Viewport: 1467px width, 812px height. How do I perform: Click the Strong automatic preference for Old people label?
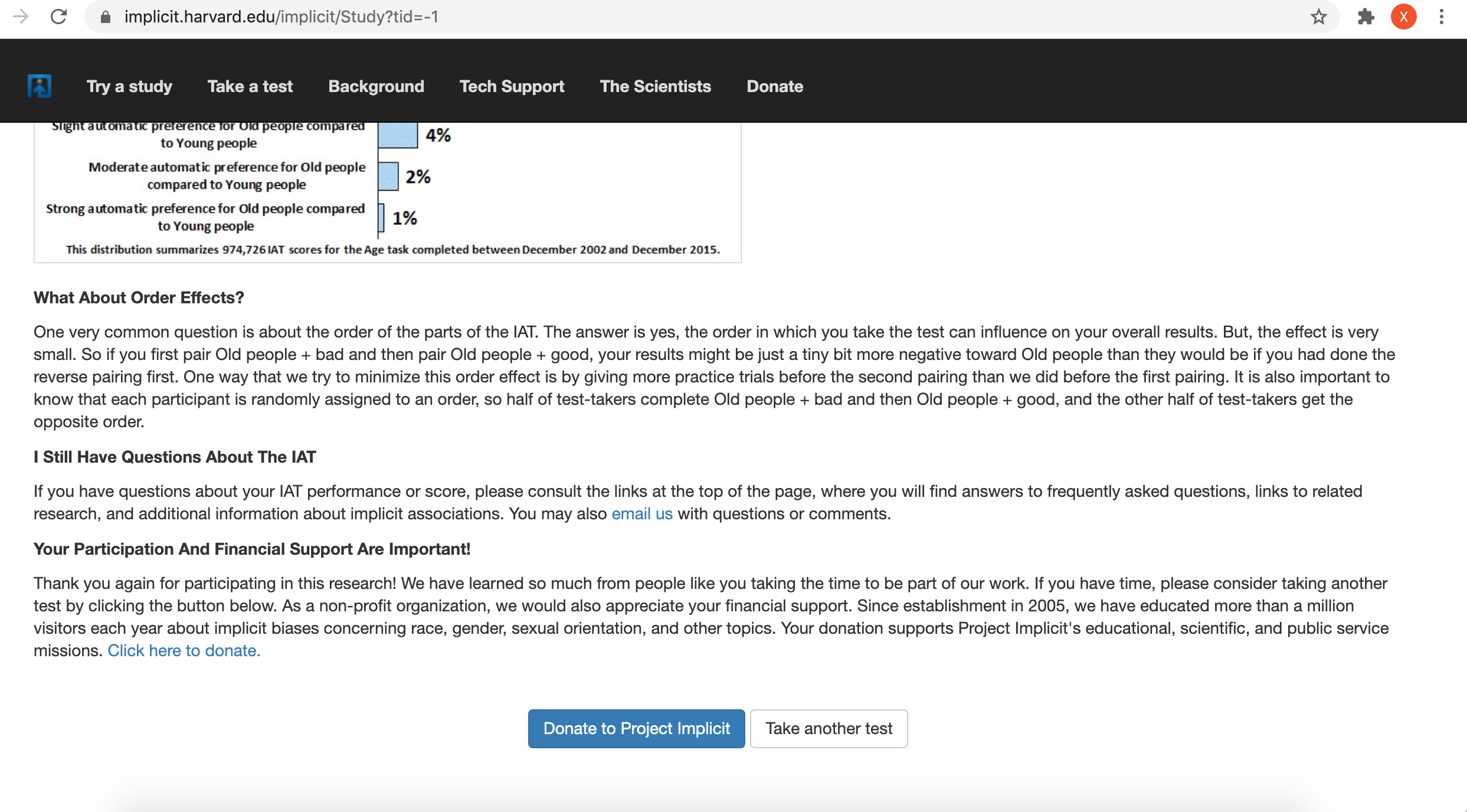point(205,217)
